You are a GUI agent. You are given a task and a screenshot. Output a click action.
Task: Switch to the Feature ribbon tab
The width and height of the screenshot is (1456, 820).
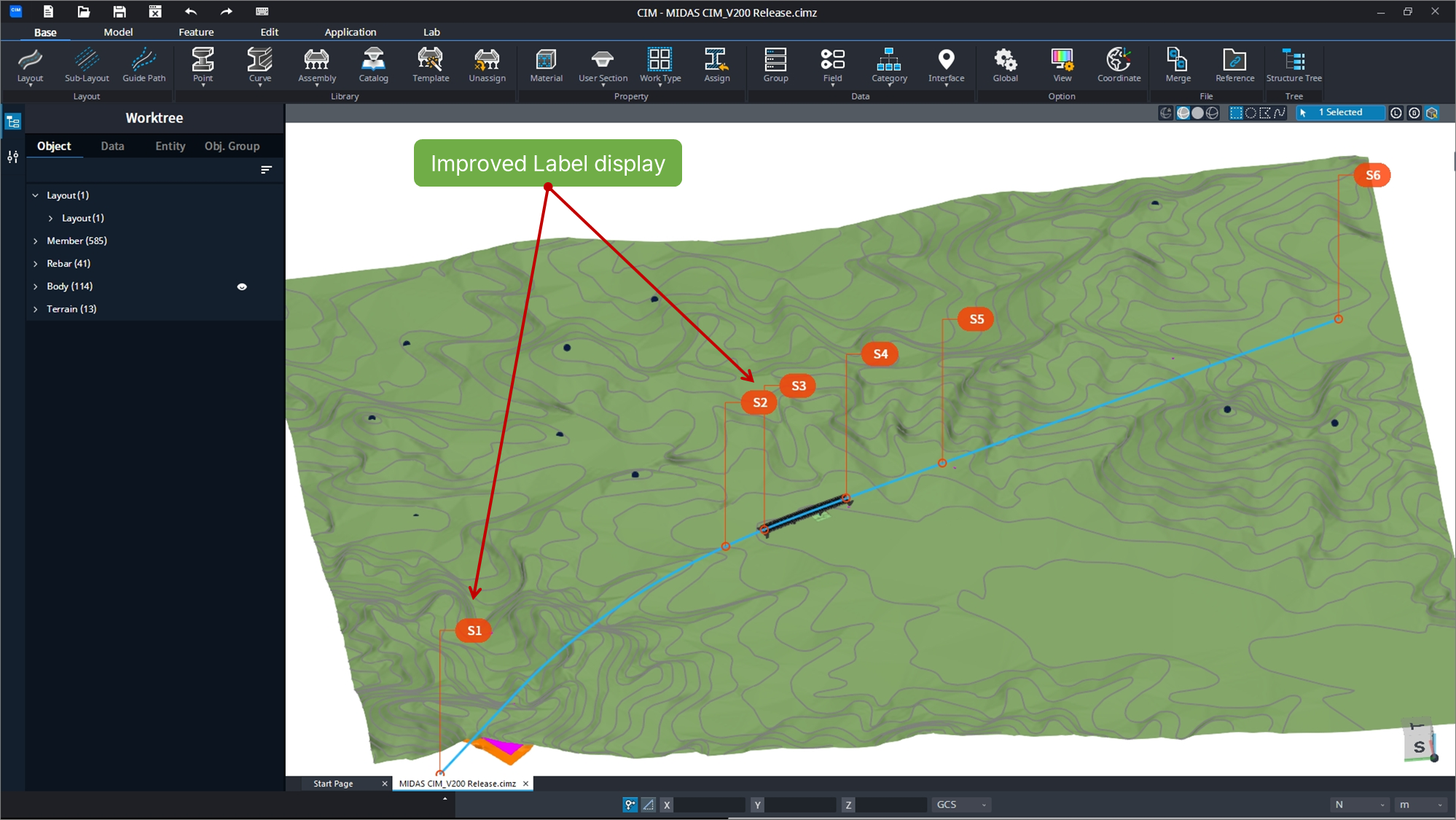click(196, 32)
